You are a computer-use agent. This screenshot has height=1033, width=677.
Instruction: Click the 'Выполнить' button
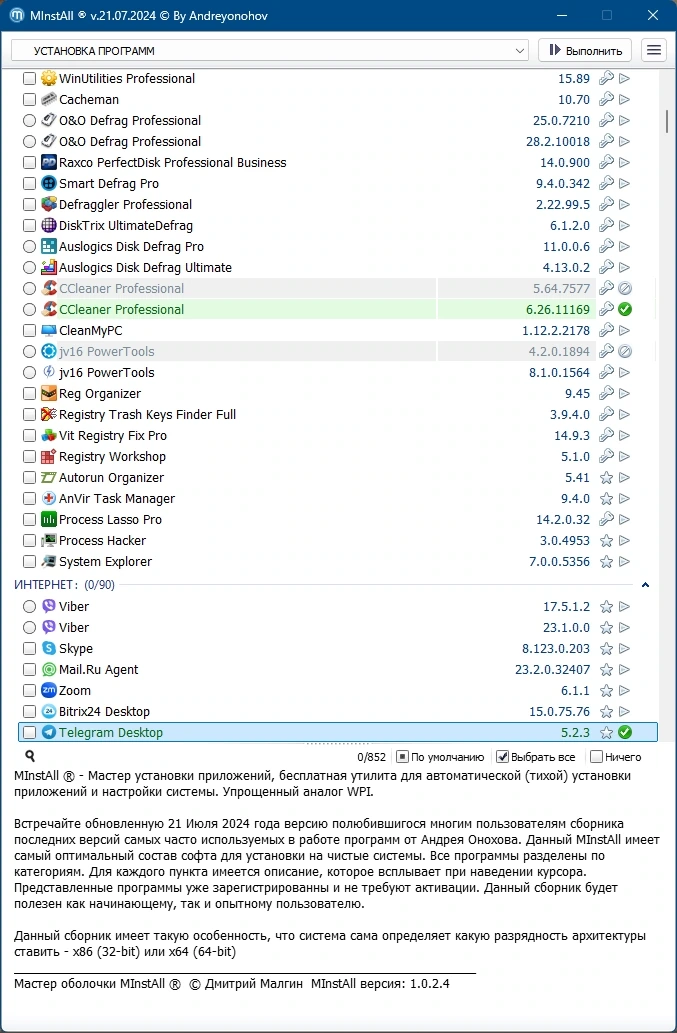[x=585, y=51]
